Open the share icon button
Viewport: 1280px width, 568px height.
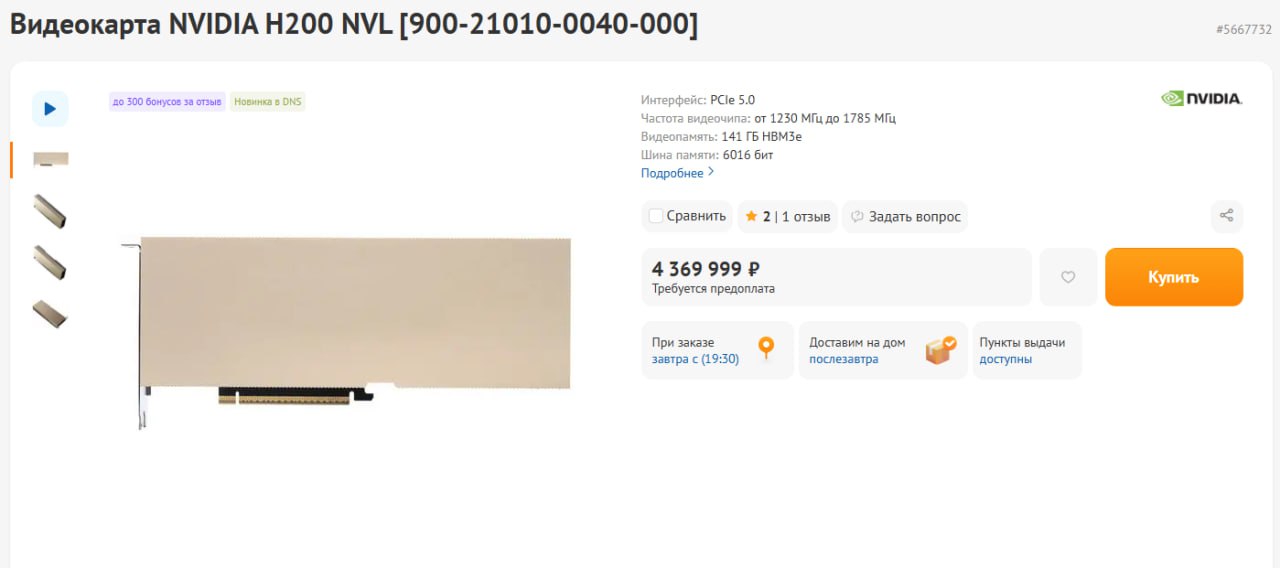[x=1227, y=215]
